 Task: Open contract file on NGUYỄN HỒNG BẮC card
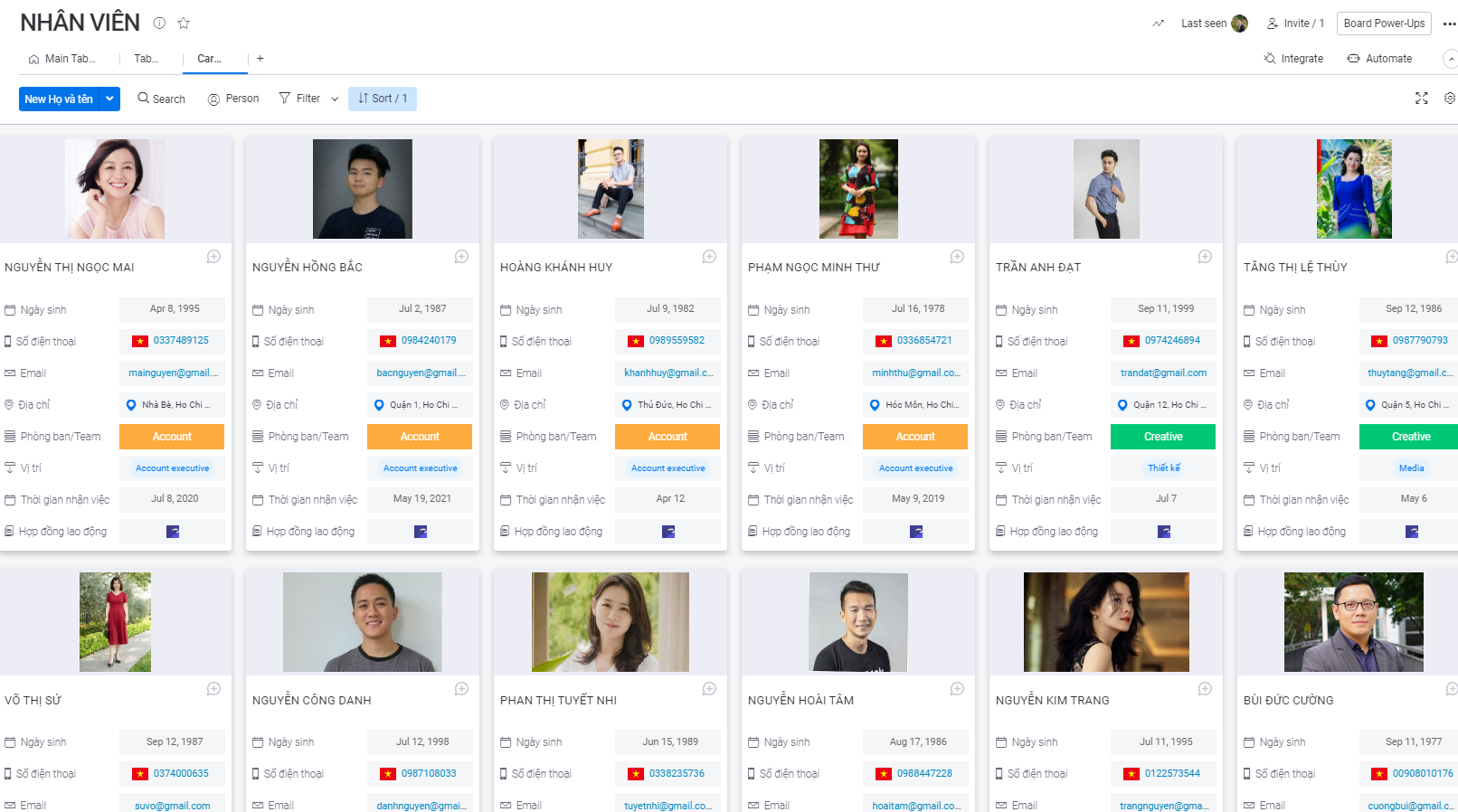pos(420,532)
